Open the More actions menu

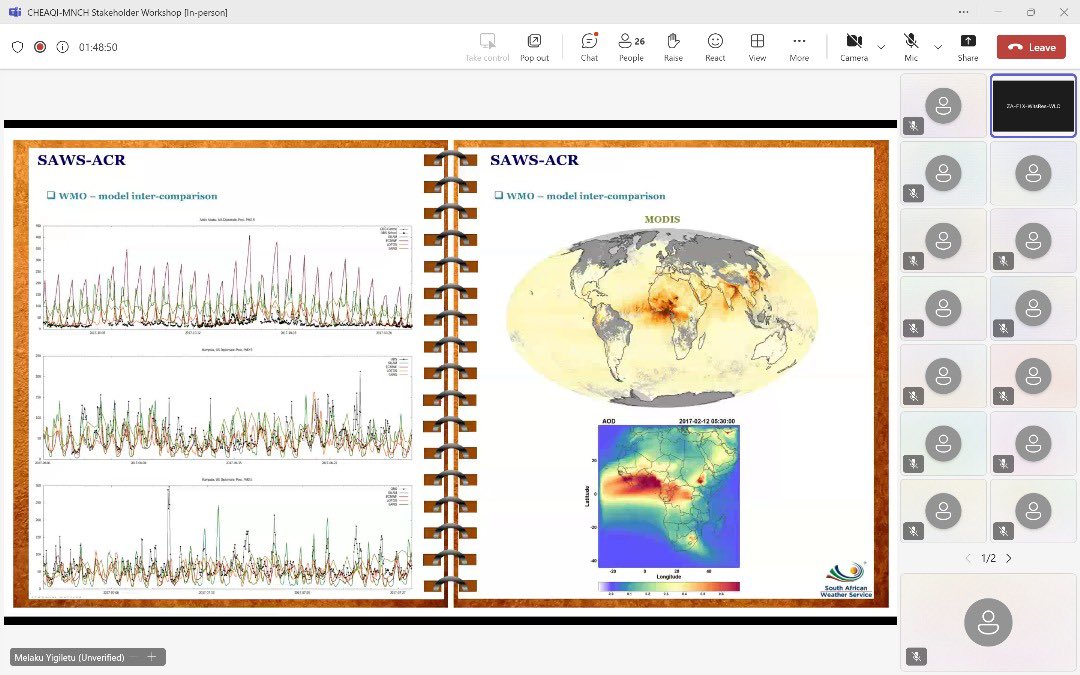click(799, 48)
